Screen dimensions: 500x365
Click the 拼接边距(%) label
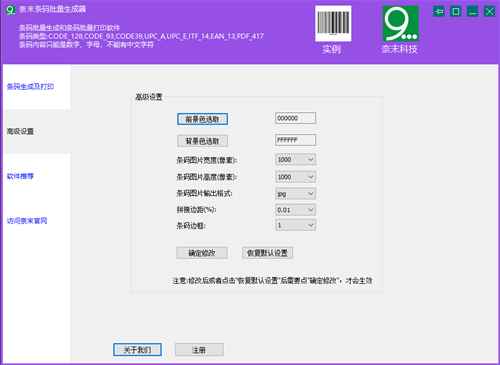(x=196, y=210)
